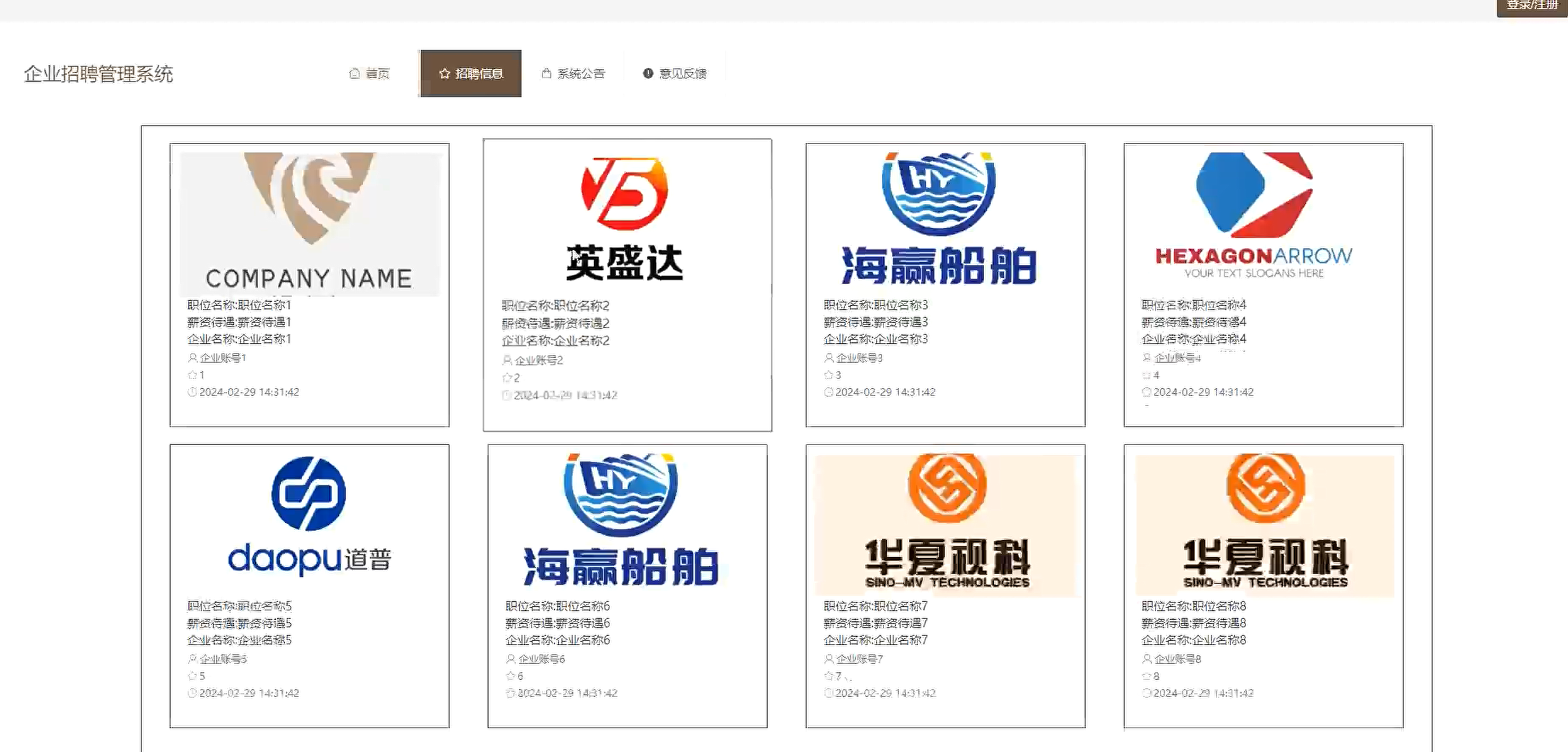Open the 华夏视科 logo for 职位名称8
Image resolution: width=1568 pixels, height=752 pixels.
(1265, 524)
